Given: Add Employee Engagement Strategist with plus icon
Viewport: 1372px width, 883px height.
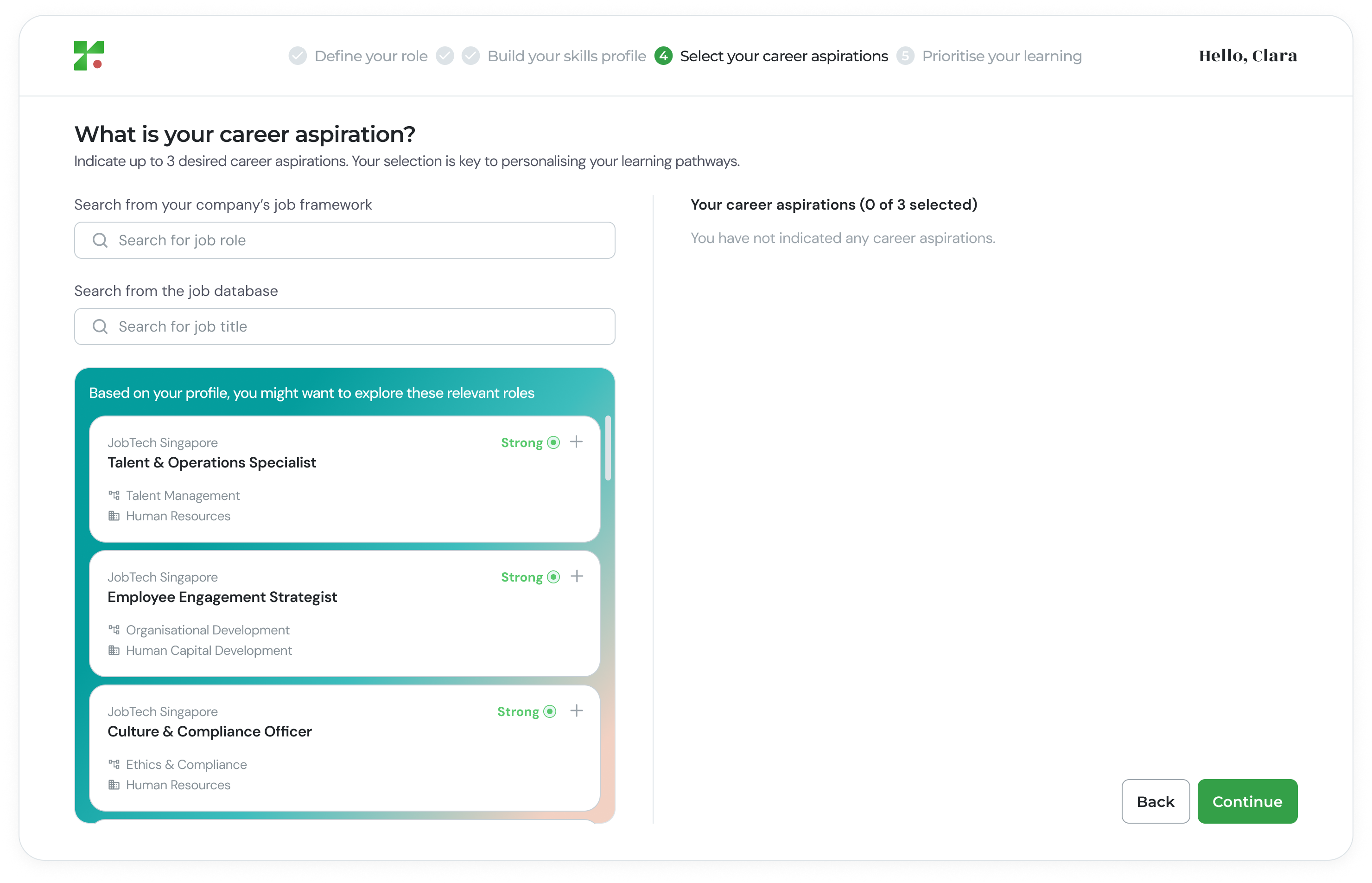Looking at the screenshot, I should click(x=577, y=576).
